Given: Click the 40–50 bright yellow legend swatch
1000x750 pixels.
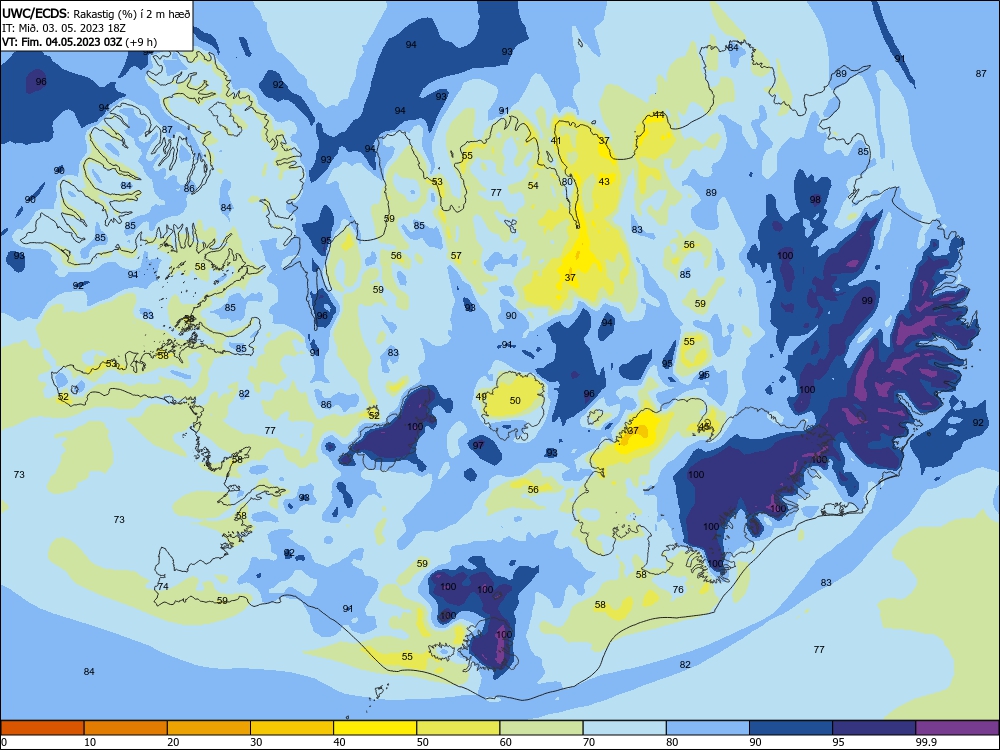Looking at the screenshot, I should pos(375,728).
